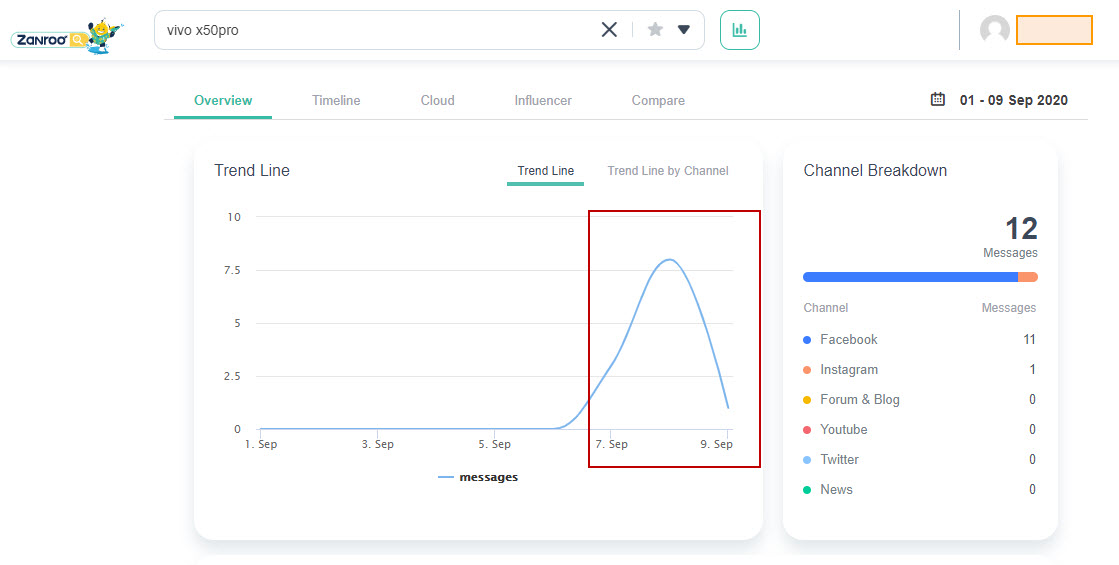The image size is (1119, 565).
Task: Open date range 01 - 09 Sep 2020
Action: [1013, 100]
